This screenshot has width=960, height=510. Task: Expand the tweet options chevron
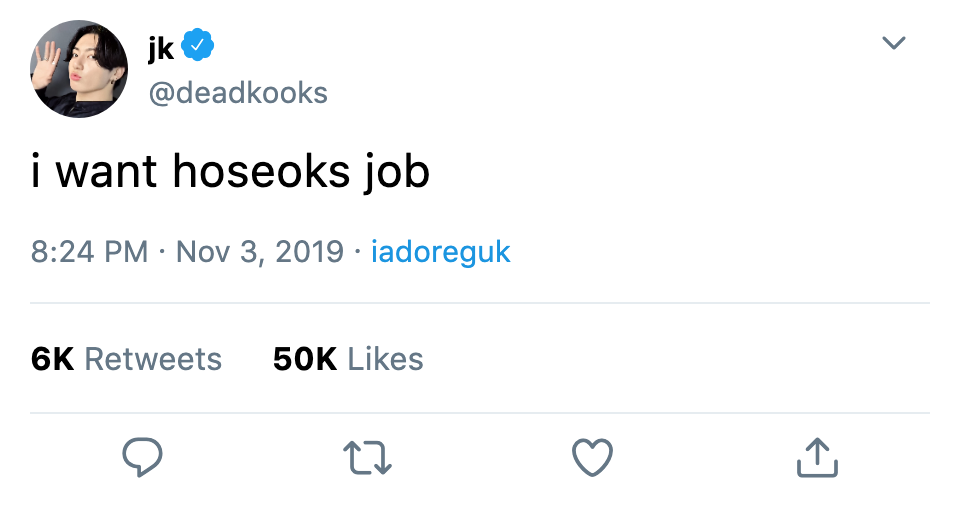(893, 43)
